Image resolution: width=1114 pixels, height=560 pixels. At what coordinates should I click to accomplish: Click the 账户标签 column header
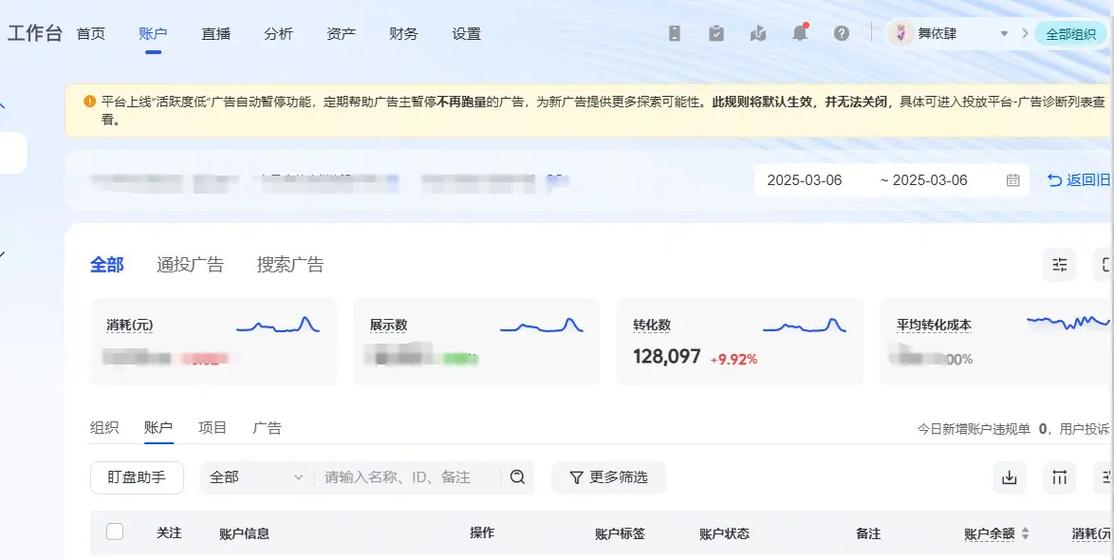(620, 534)
